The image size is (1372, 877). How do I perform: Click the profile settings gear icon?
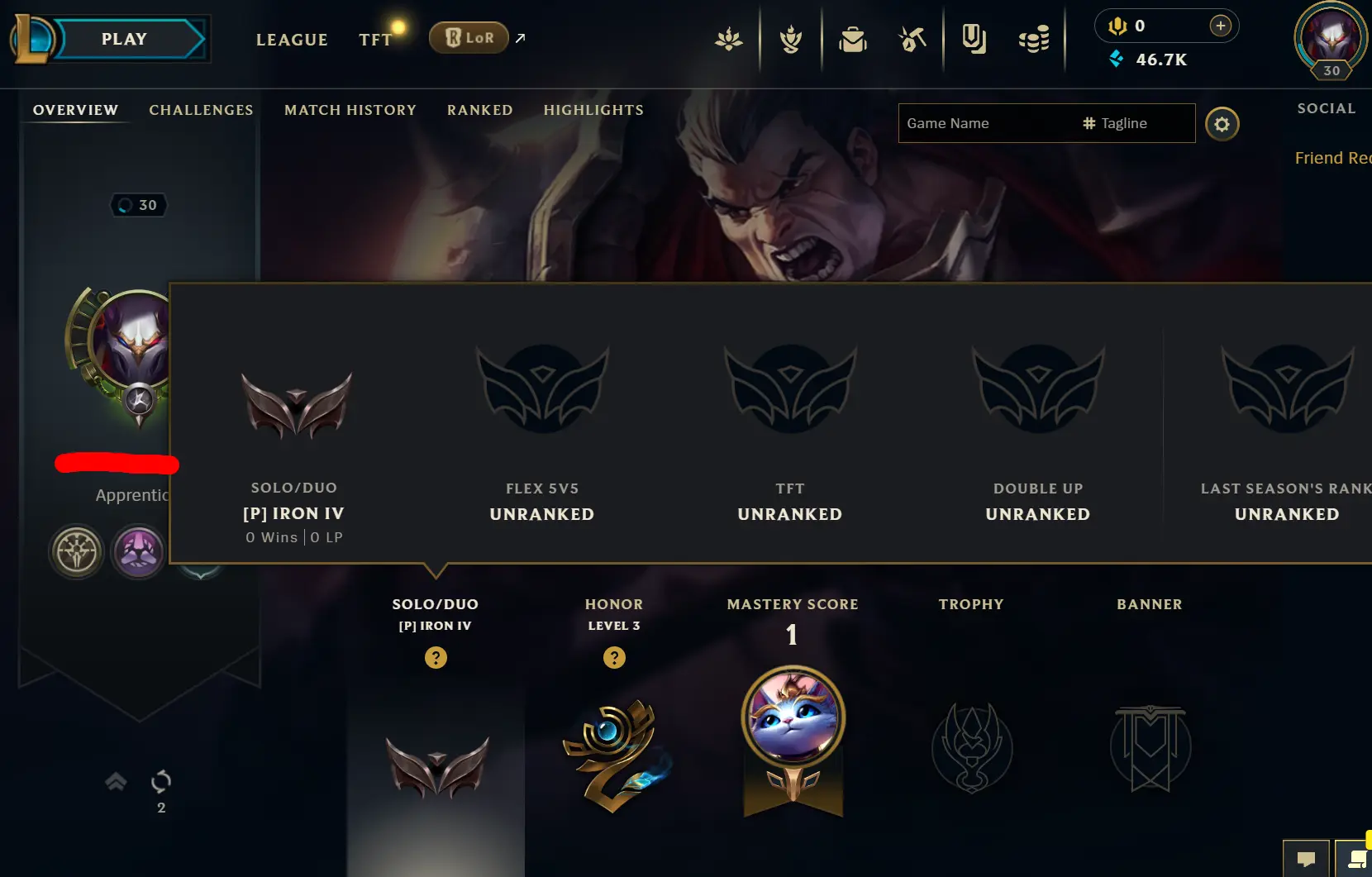(x=1222, y=124)
